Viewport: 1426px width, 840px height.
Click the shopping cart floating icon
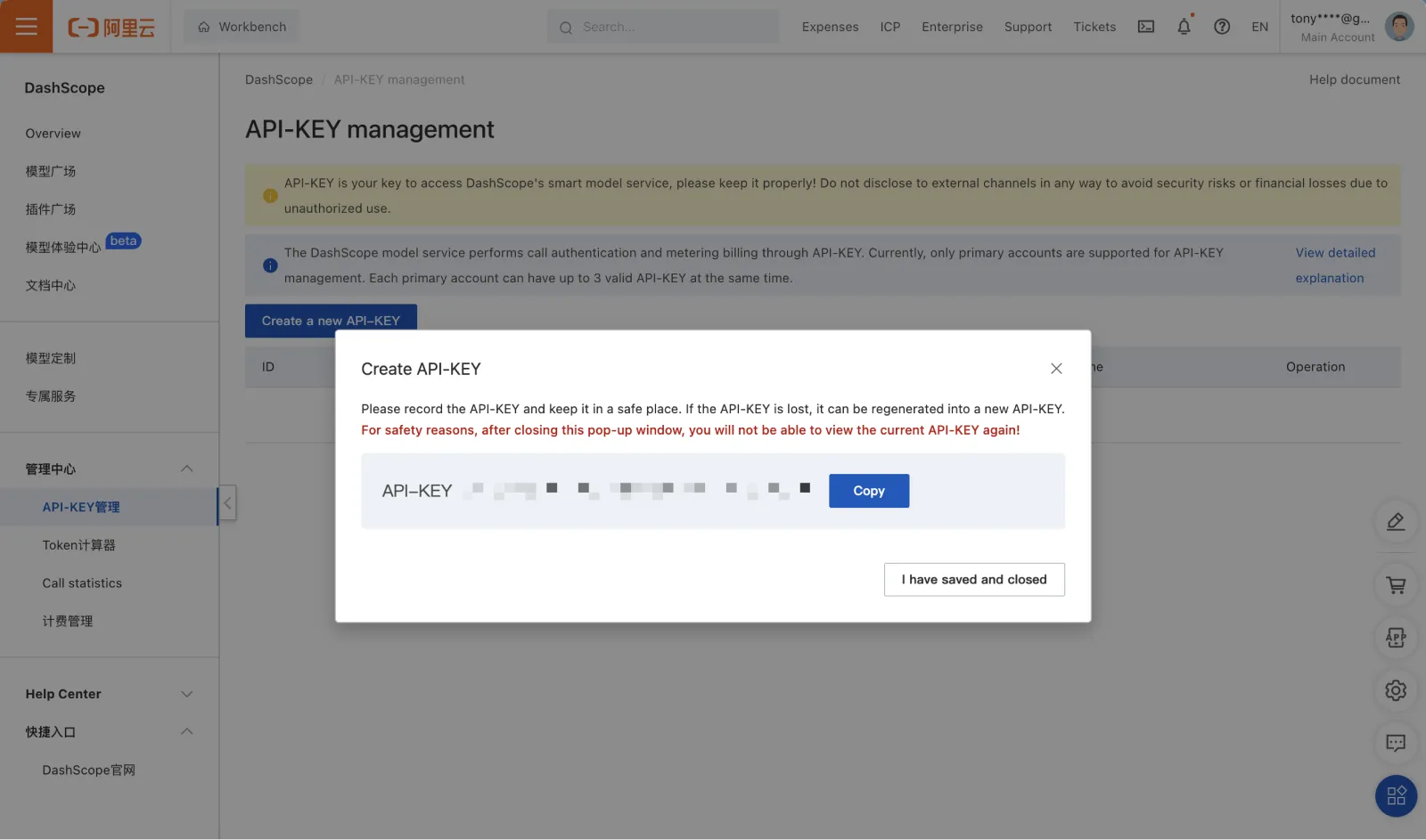coord(1396,585)
